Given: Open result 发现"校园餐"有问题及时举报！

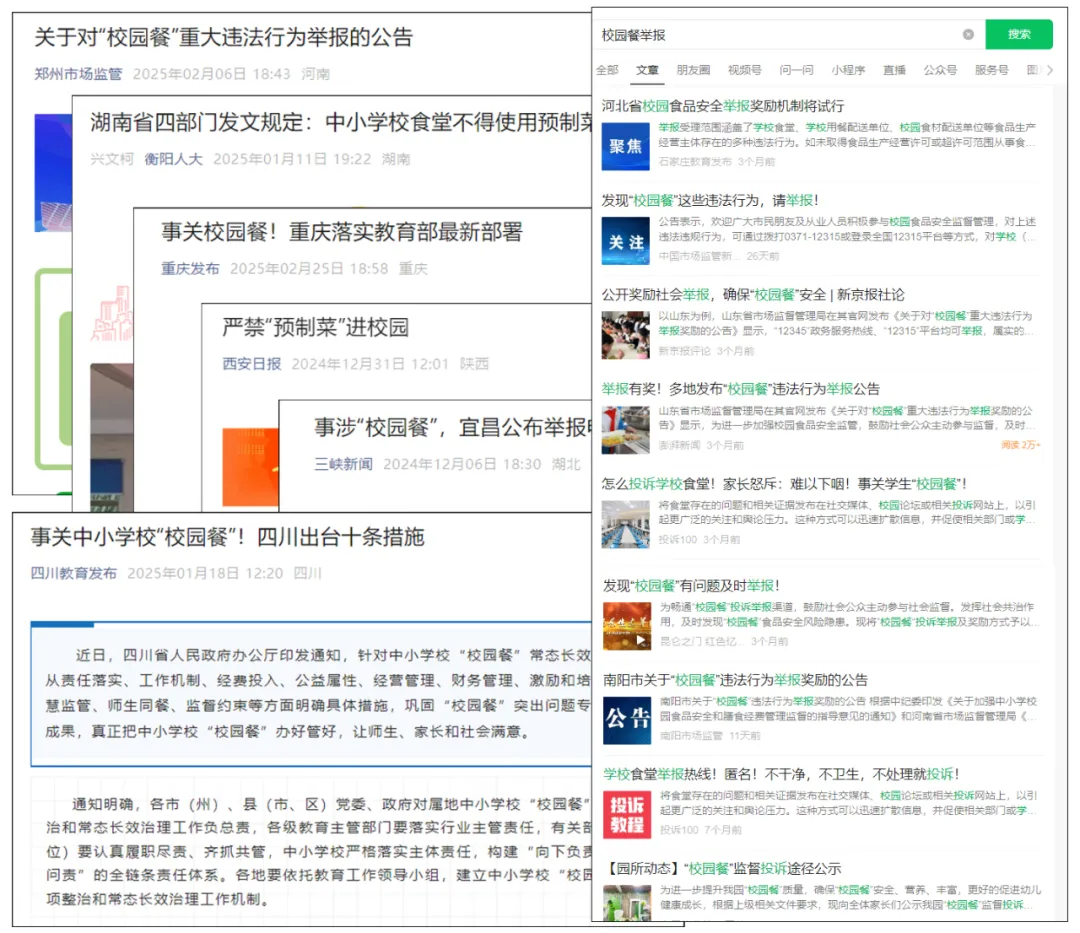Looking at the screenshot, I should coord(691,585).
